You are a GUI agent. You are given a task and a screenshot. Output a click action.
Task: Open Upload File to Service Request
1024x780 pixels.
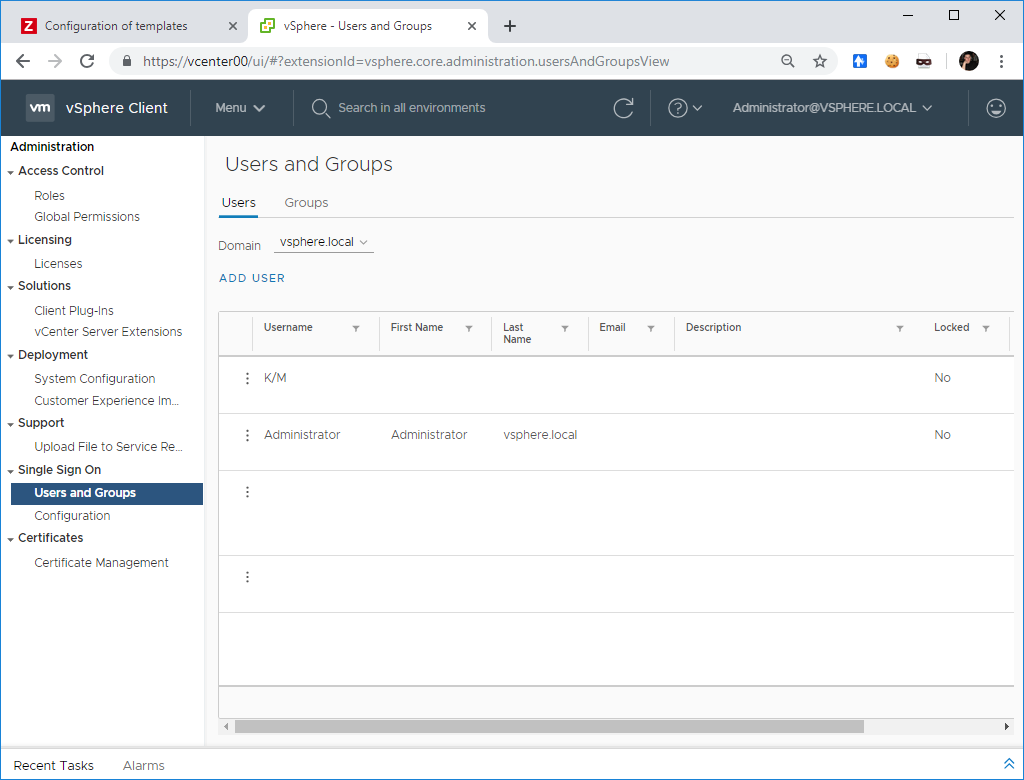(x=108, y=446)
